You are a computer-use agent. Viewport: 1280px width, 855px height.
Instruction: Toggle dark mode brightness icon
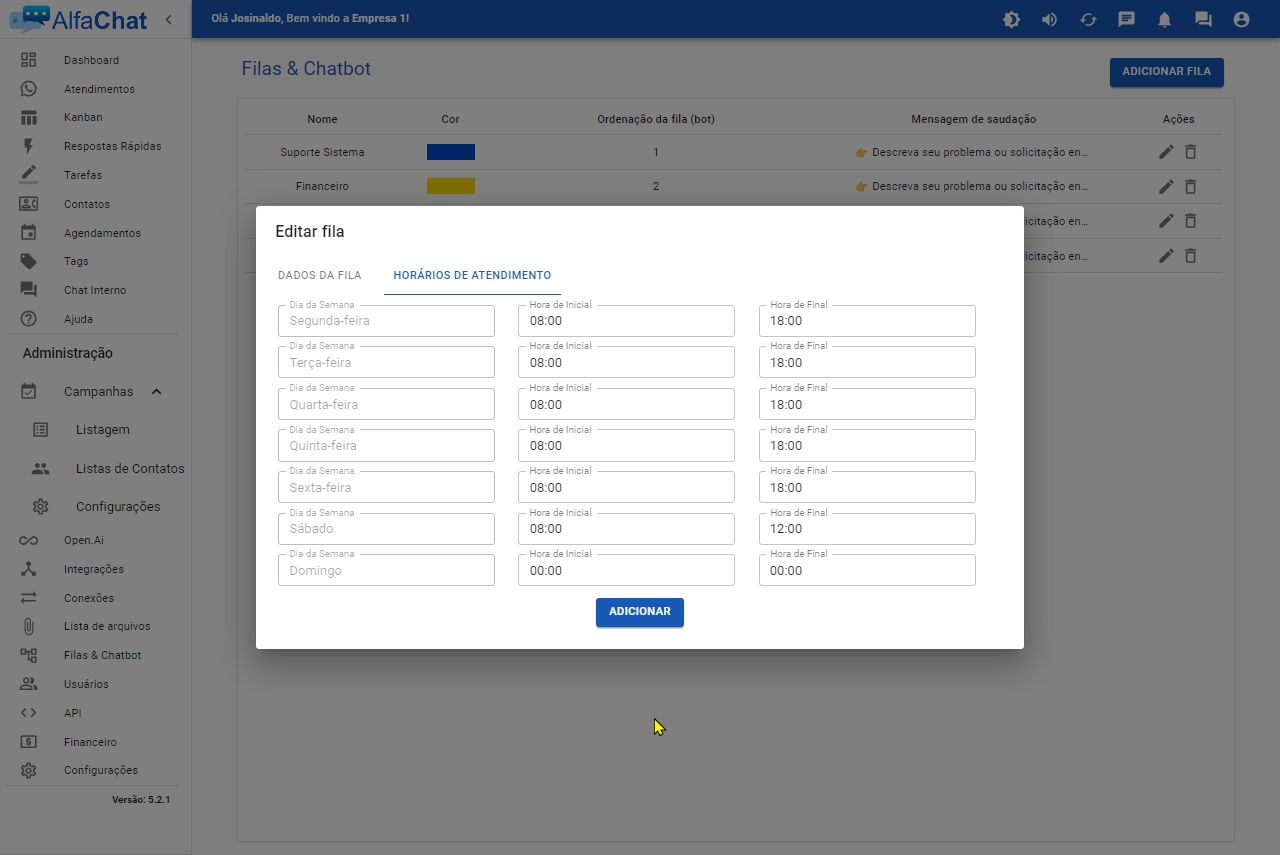(x=1011, y=19)
